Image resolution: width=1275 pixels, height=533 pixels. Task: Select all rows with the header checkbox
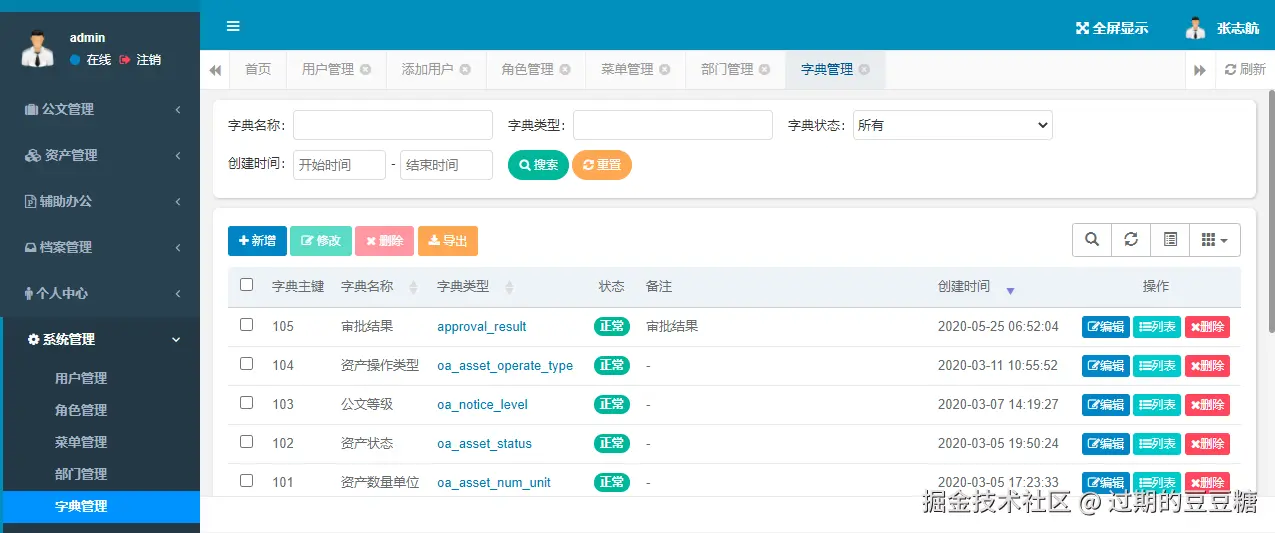(x=247, y=285)
